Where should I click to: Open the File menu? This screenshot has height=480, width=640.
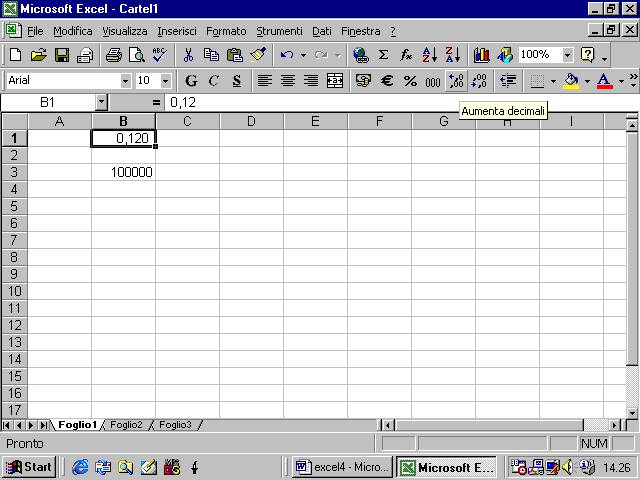tap(35, 31)
